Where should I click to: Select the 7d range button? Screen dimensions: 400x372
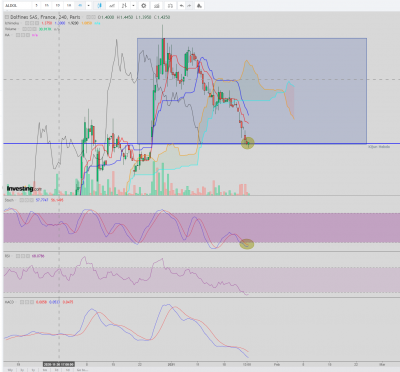57,370
